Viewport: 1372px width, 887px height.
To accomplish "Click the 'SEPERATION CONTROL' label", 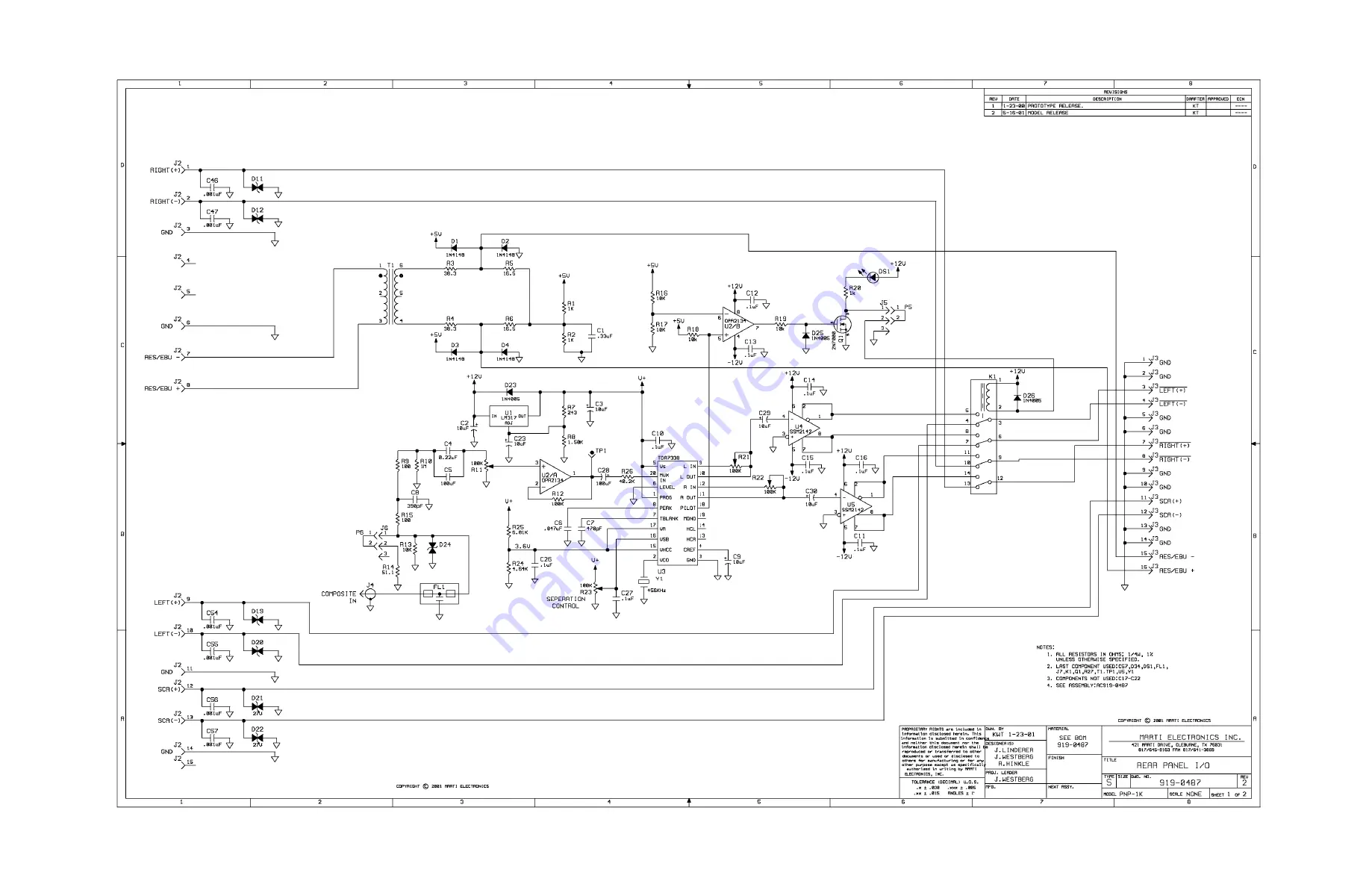I will [x=566, y=603].
